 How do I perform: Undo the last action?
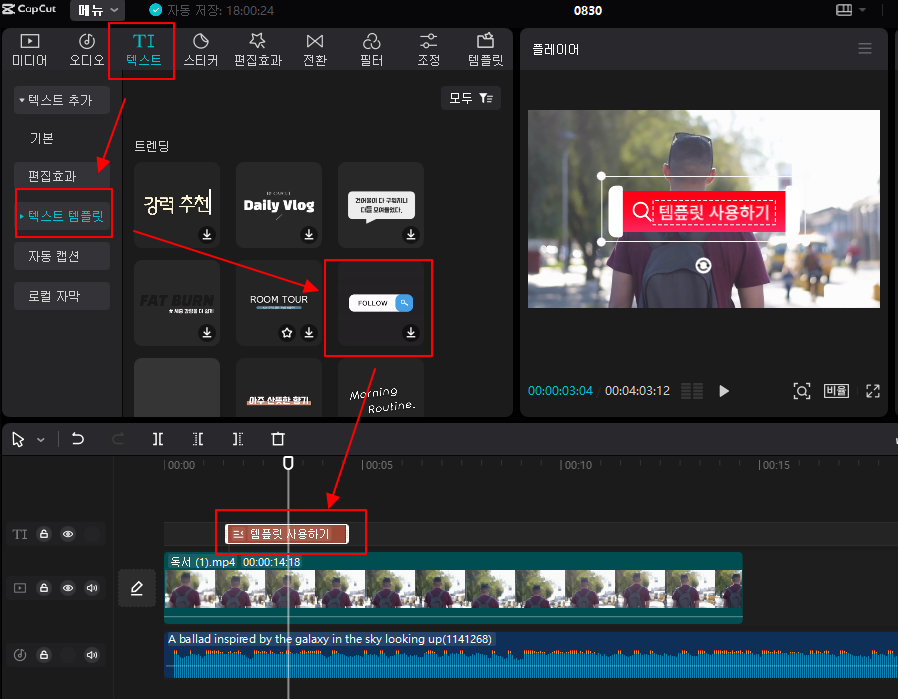(x=78, y=439)
